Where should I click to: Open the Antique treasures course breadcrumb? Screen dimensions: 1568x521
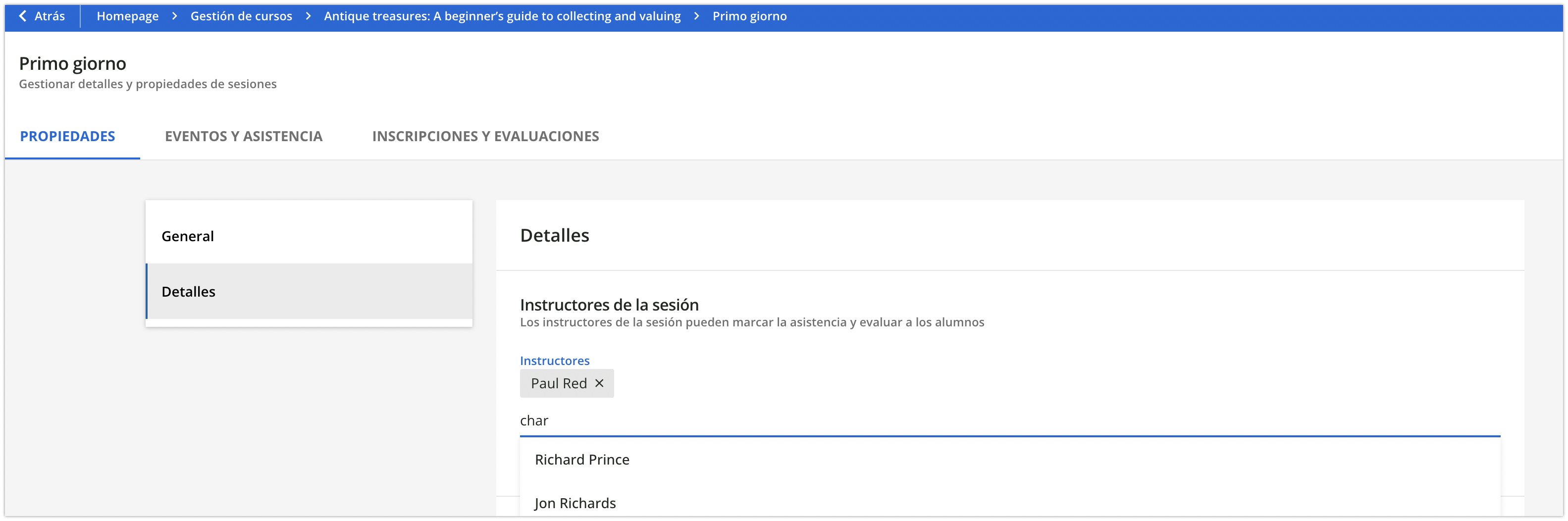coord(502,16)
